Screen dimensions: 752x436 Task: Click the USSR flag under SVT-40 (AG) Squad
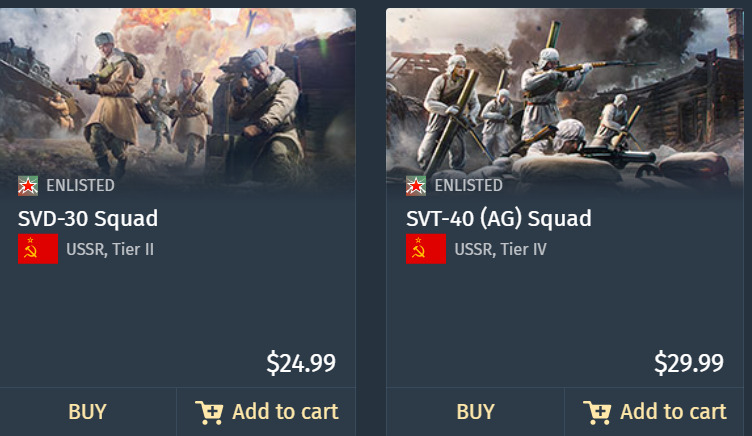[x=426, y=249]
